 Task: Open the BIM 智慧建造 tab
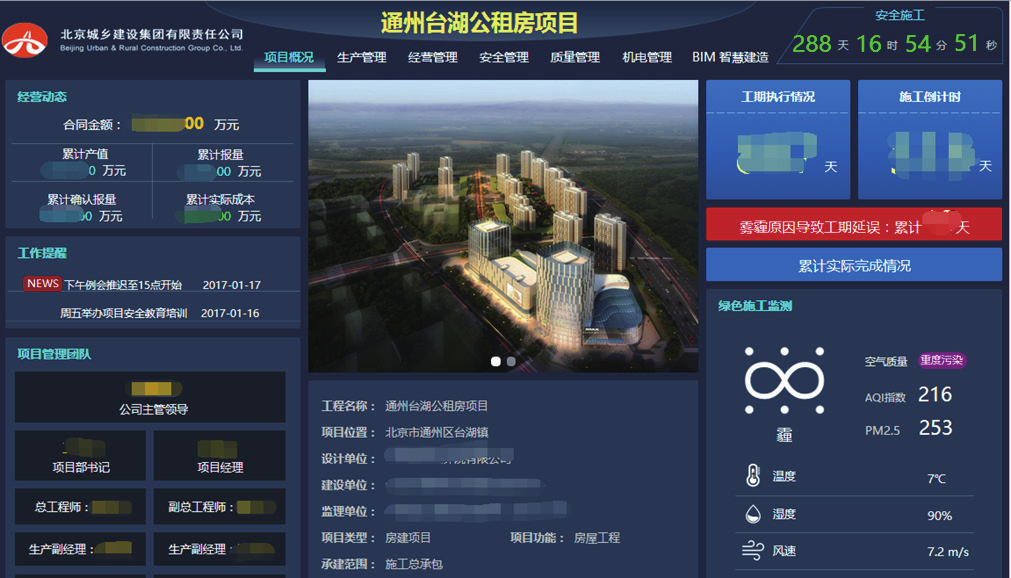[x=730, y=58]
